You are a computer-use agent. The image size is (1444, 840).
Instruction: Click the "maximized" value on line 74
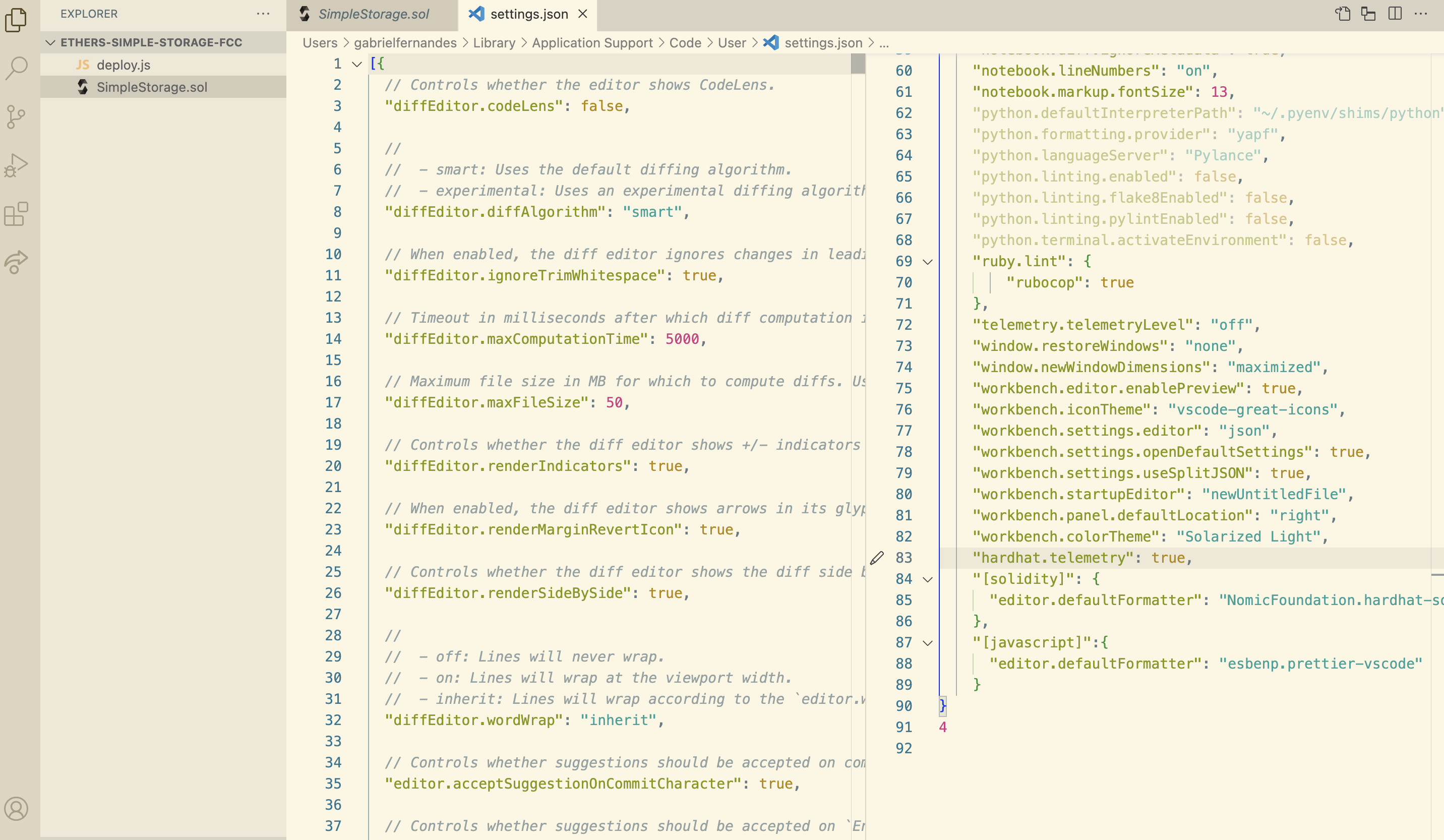(1274, 367)
